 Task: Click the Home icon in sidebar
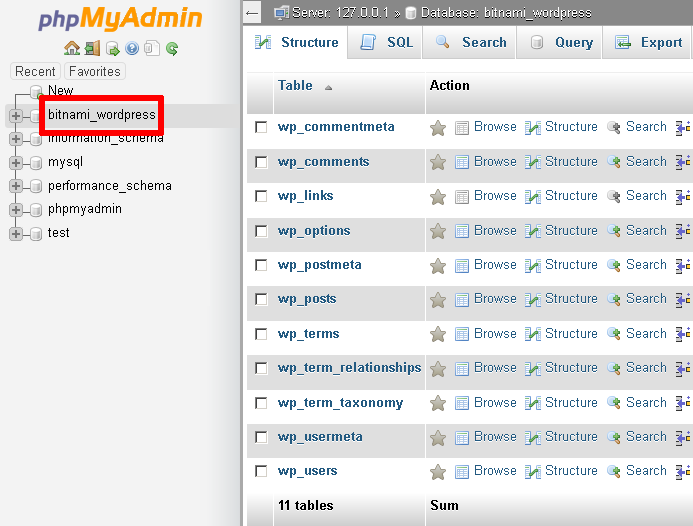pyautogui.click(x=71, y=48)
